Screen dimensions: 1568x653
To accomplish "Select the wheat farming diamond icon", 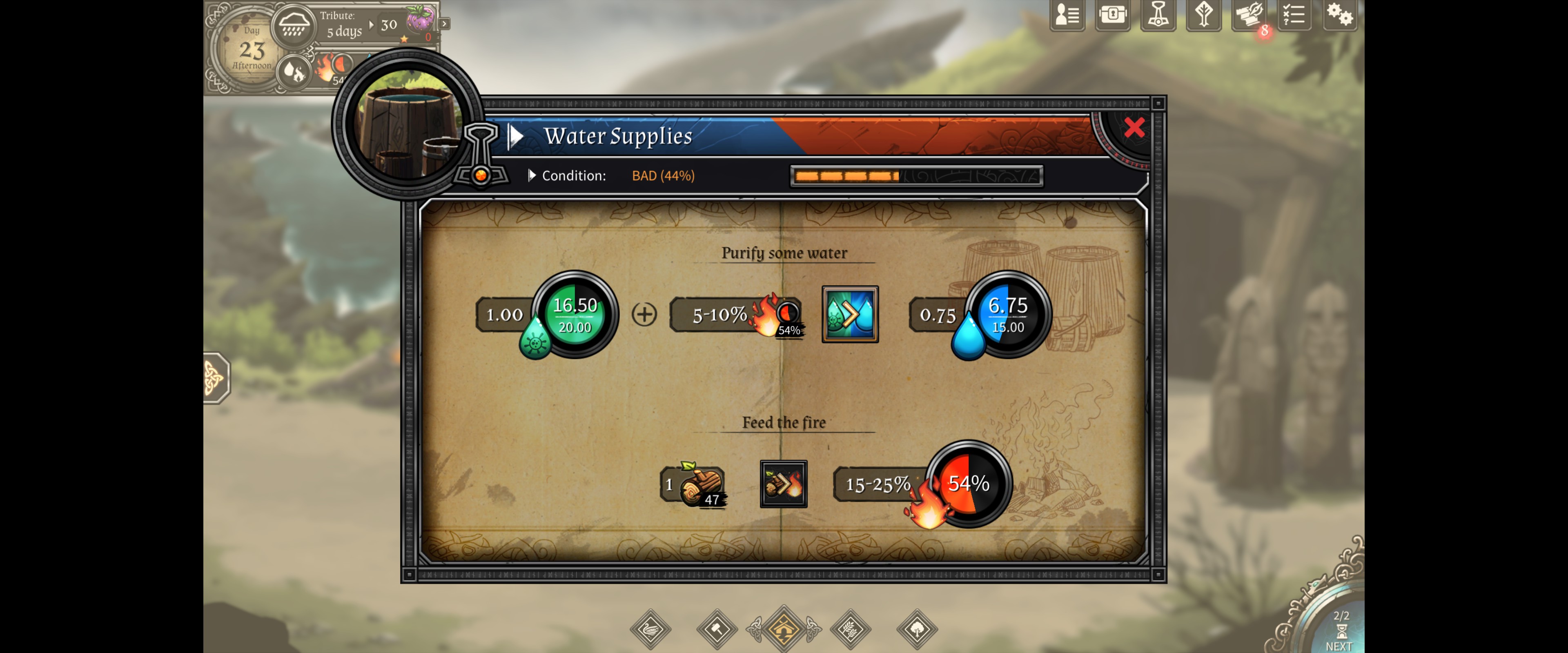I will (850, 629).
